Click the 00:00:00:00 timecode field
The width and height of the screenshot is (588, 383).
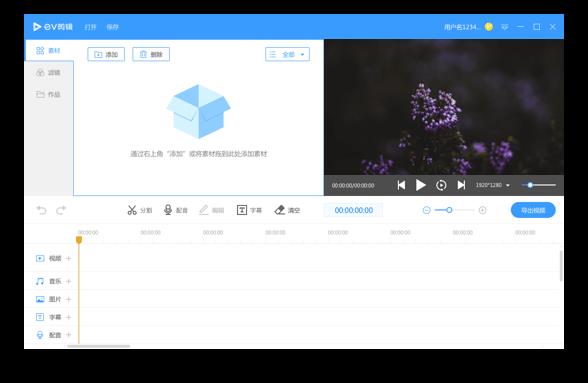click(354, 210)
